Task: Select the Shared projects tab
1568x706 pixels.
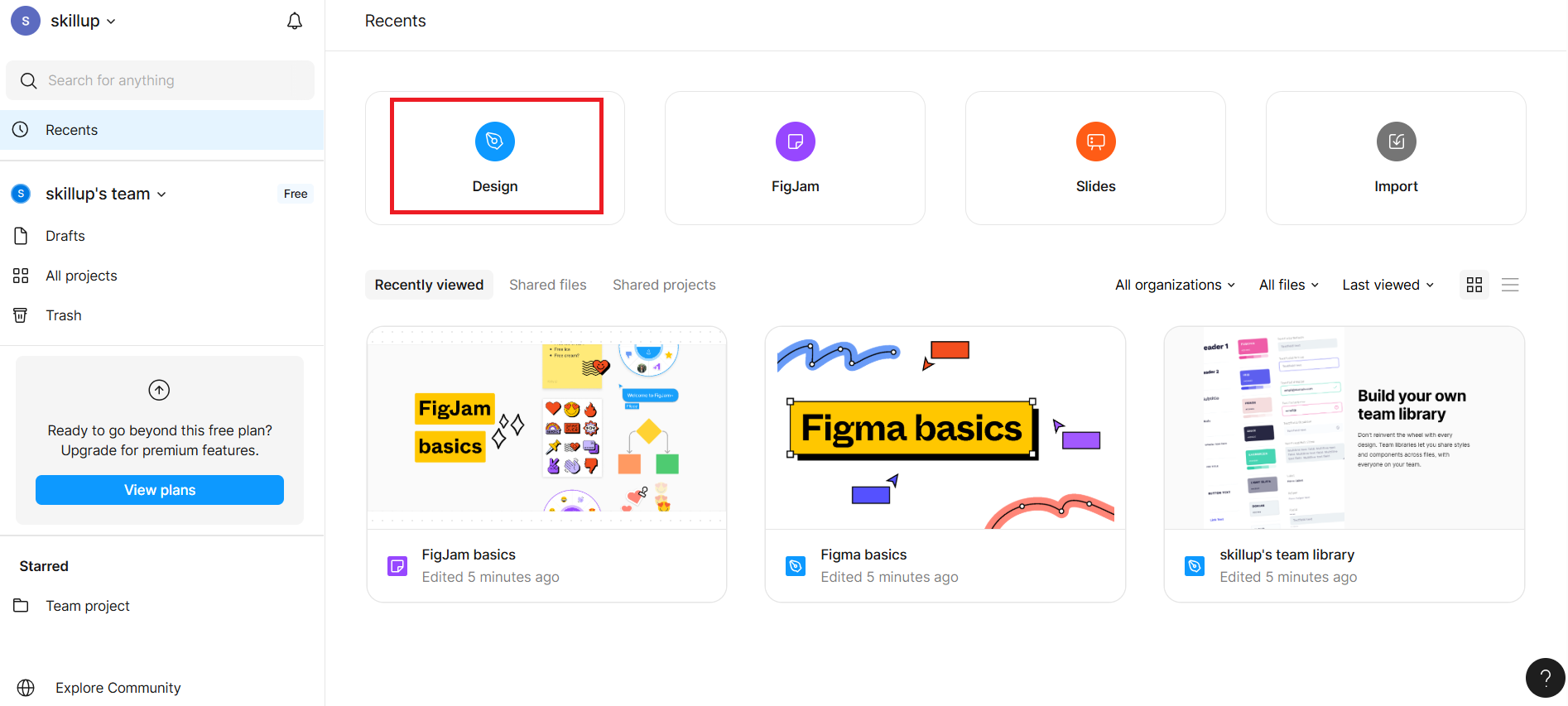Action: (664, 285)
